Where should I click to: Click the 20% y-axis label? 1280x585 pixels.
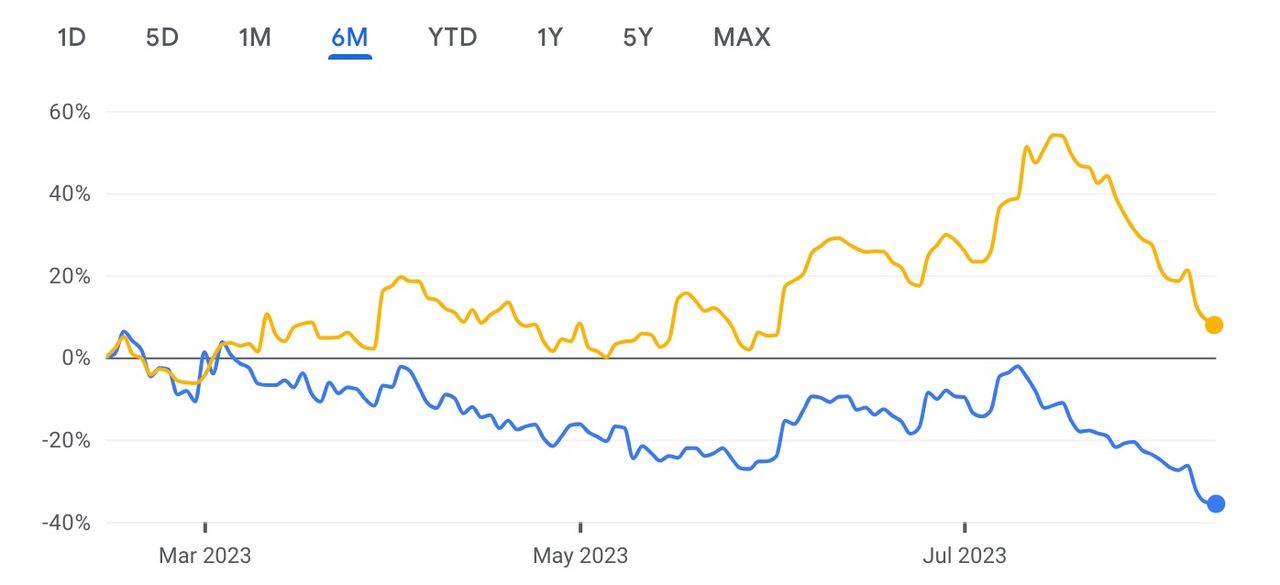tap(69, 276)
